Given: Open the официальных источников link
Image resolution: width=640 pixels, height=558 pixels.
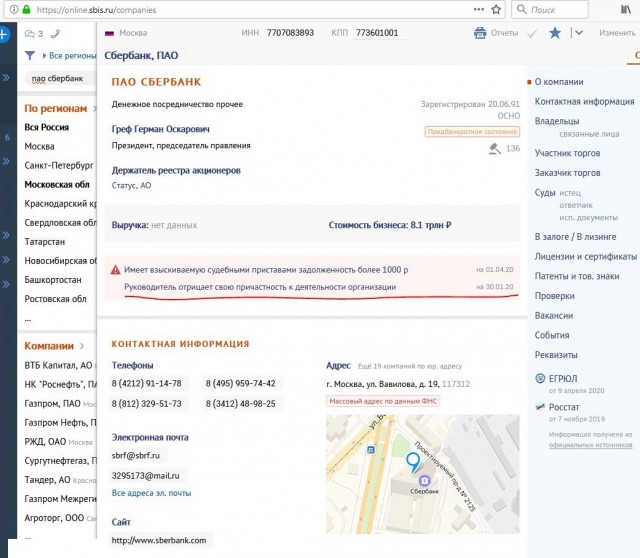Looking at the screenshot, I should 590,445.
